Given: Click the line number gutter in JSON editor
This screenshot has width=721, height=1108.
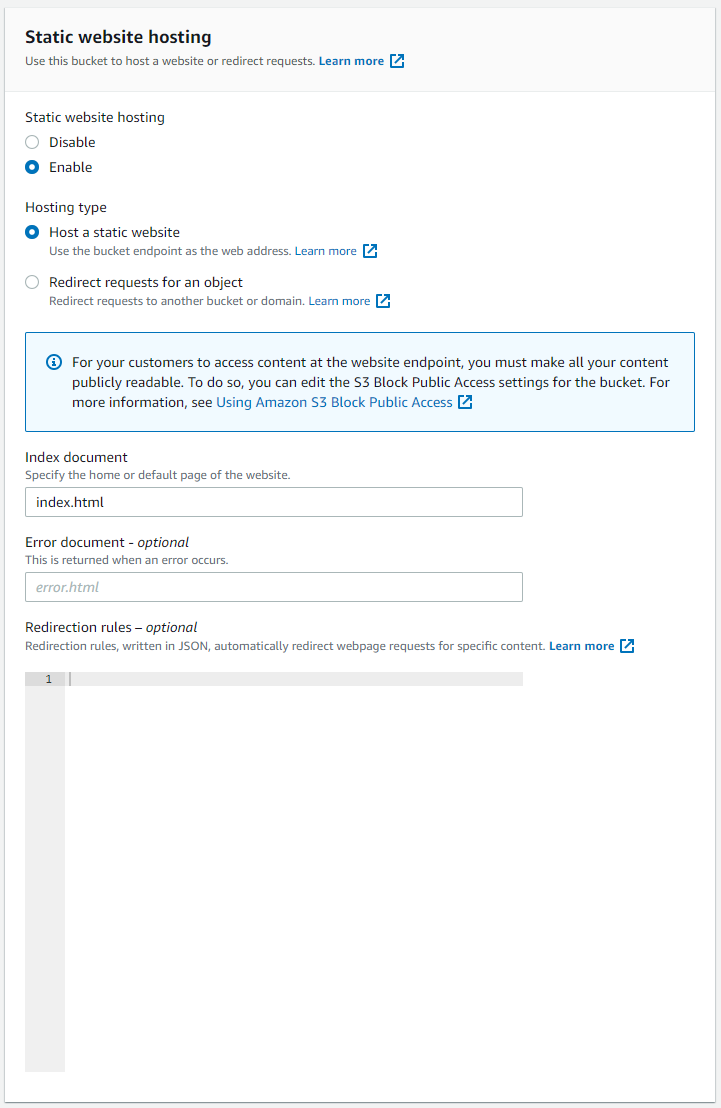Looking at the screenshot, I should coord(45,872).
